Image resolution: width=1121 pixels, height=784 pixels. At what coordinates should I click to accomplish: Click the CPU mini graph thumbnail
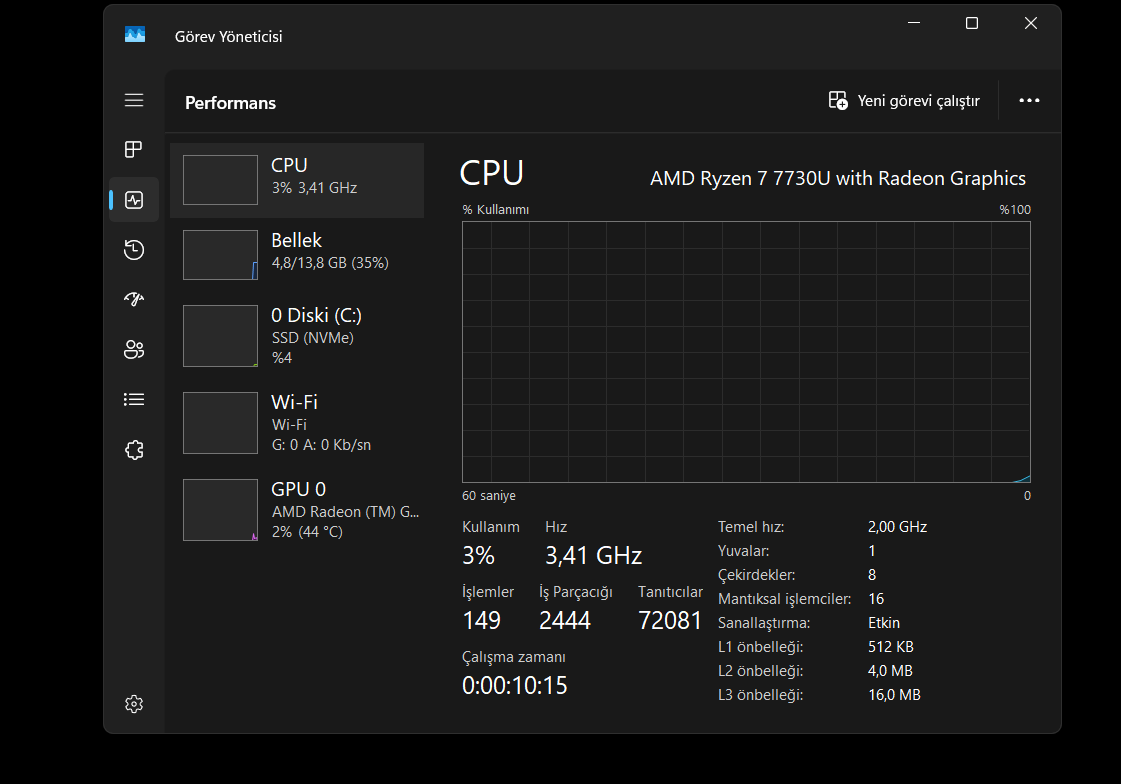click(220, 180)
